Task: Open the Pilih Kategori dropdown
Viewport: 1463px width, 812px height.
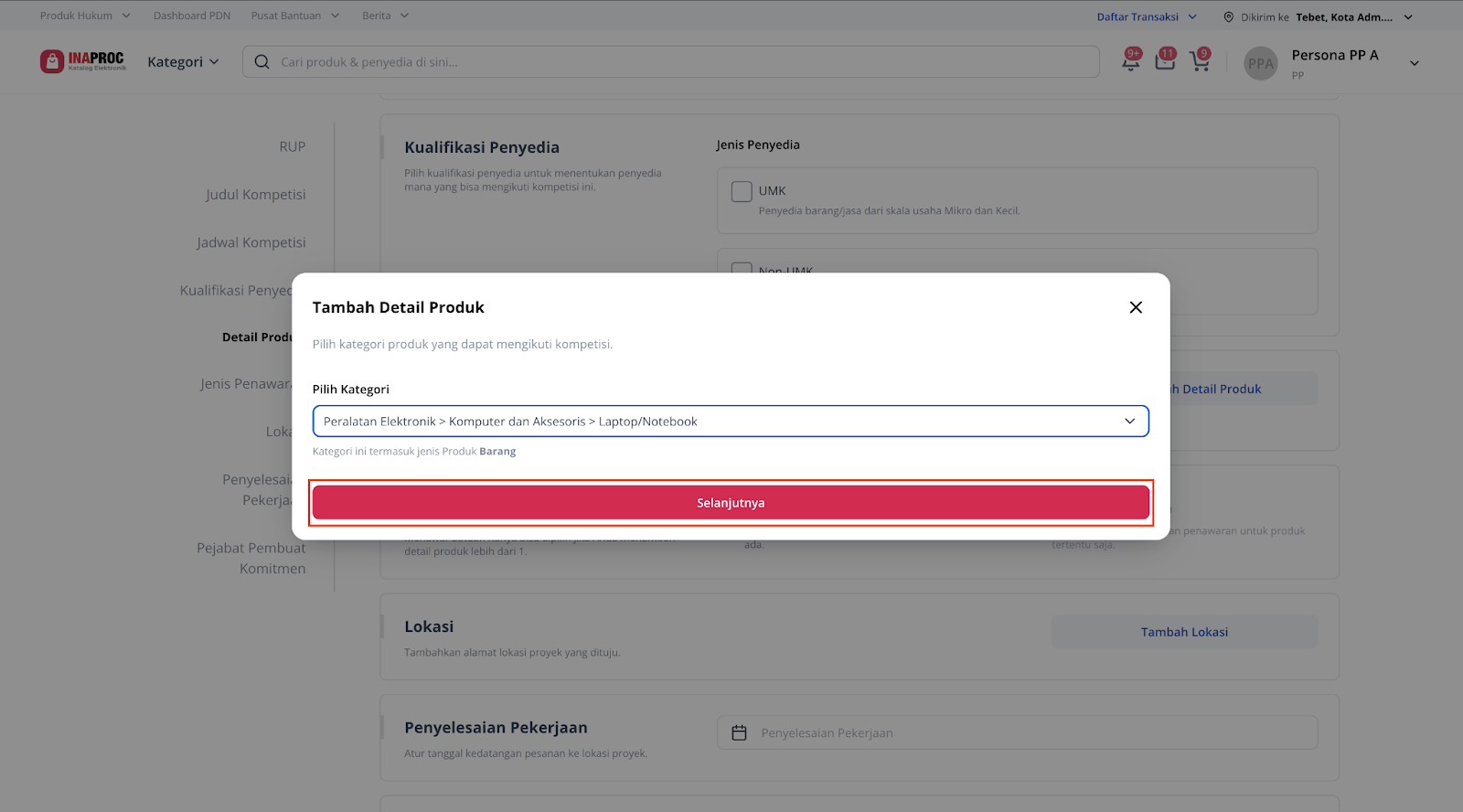Action: 731,422
